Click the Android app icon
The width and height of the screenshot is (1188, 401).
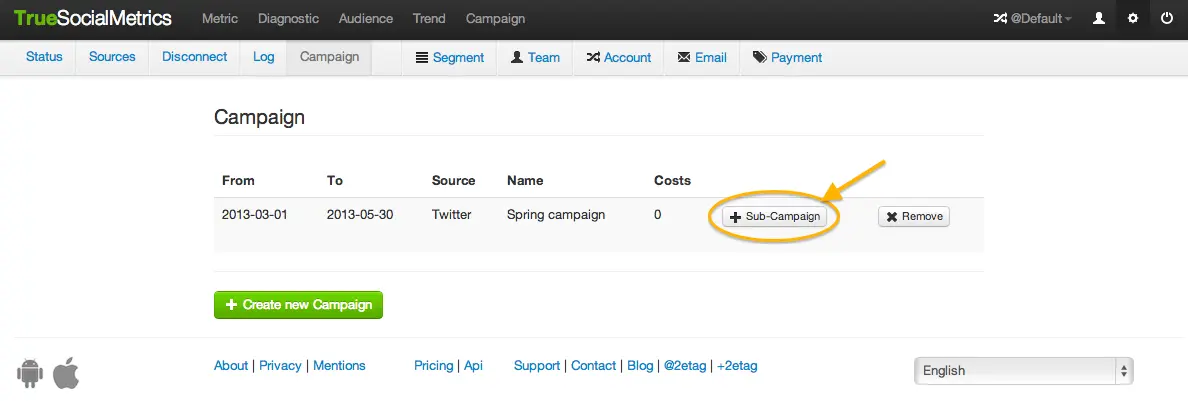click(x=31, y=373)
